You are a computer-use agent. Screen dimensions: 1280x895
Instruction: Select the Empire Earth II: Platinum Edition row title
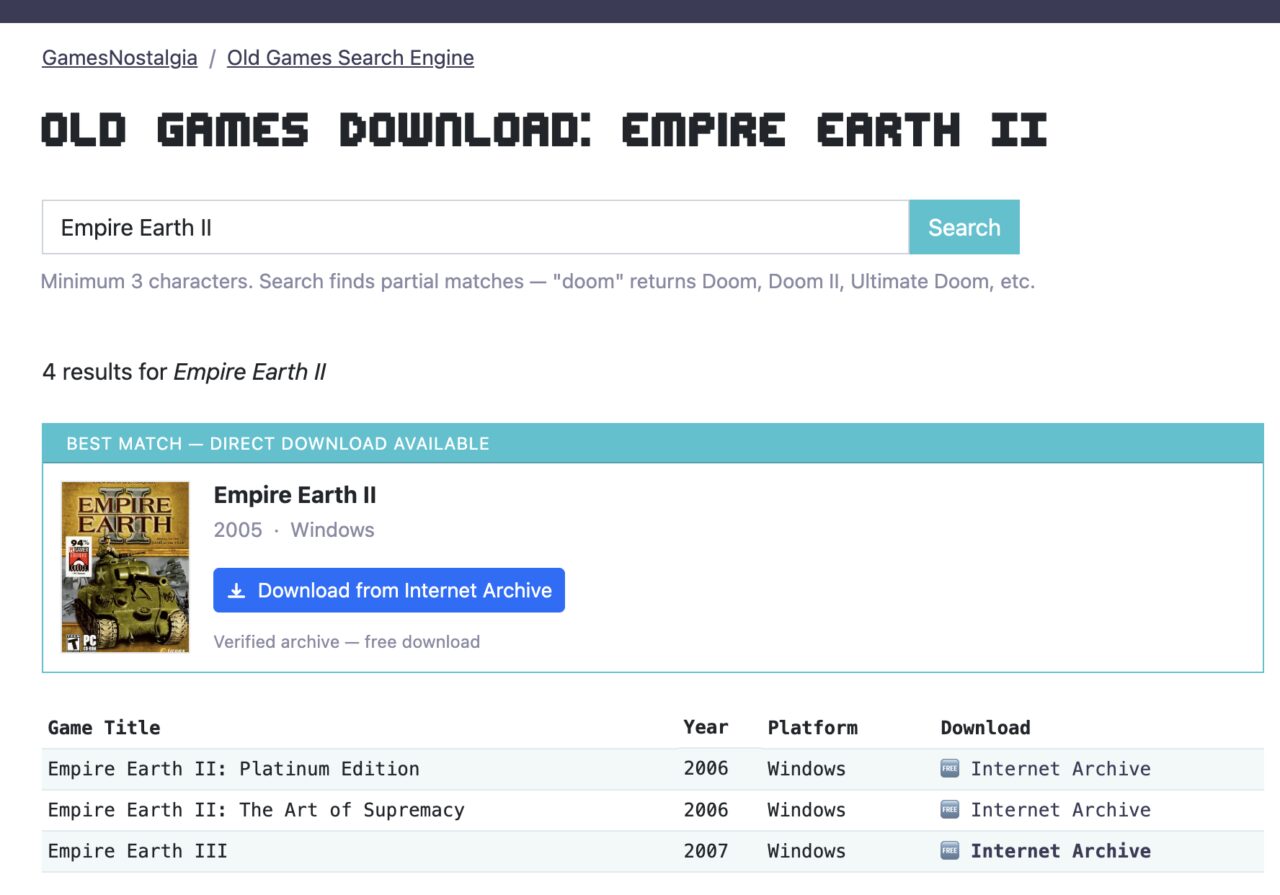tap(233, 769)
